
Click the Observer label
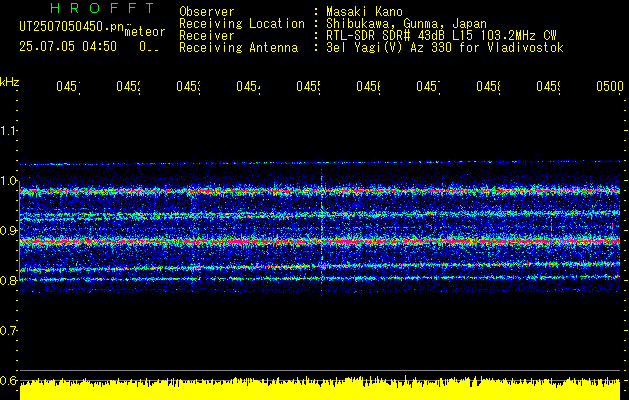click(x=207, y=12)
